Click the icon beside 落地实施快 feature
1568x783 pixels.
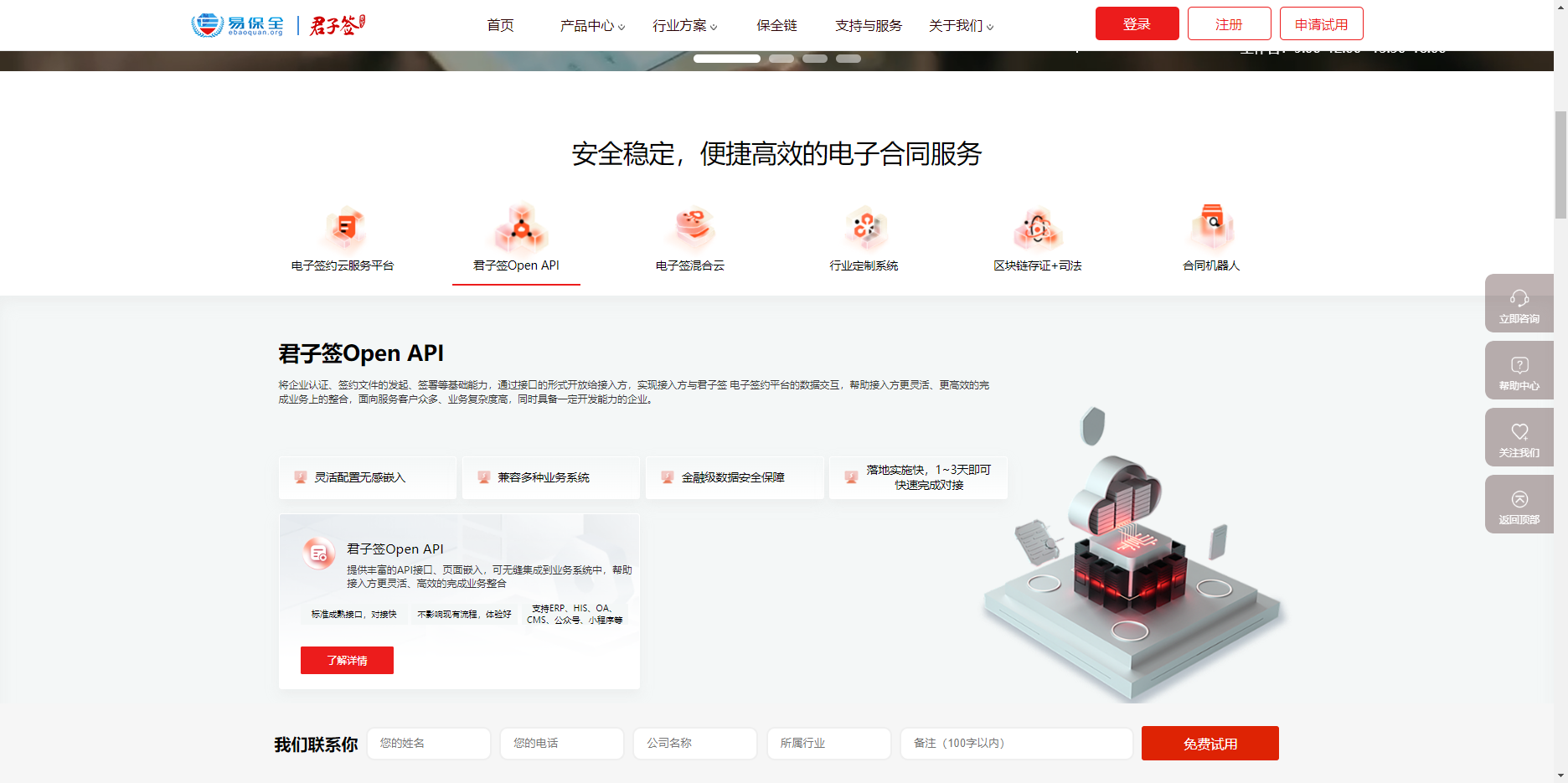pyautogui.click(x=851, y=477)
